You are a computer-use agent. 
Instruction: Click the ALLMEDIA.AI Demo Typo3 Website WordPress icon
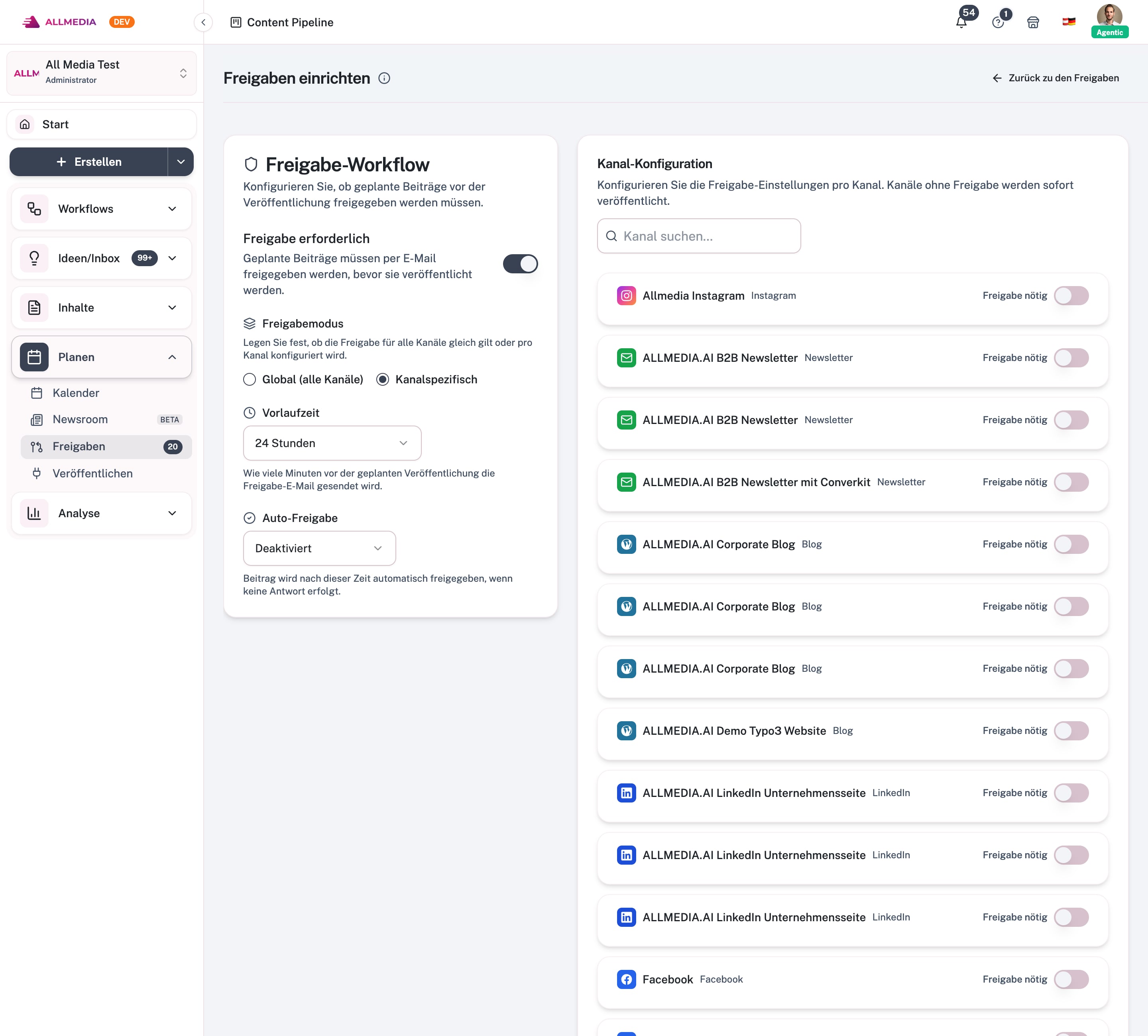(626, 730)
